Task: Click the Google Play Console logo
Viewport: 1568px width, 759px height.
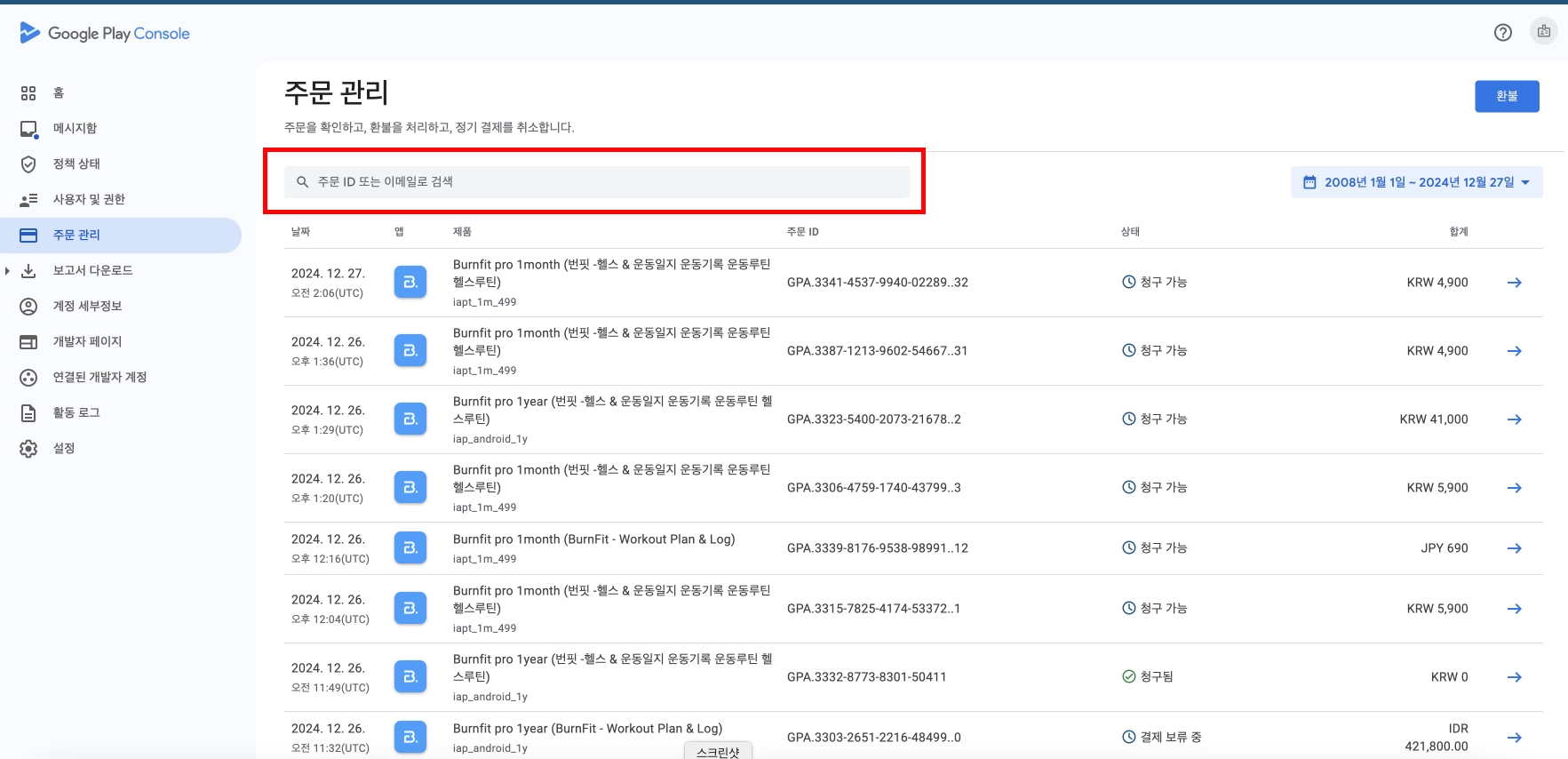Action: point(105,33)
